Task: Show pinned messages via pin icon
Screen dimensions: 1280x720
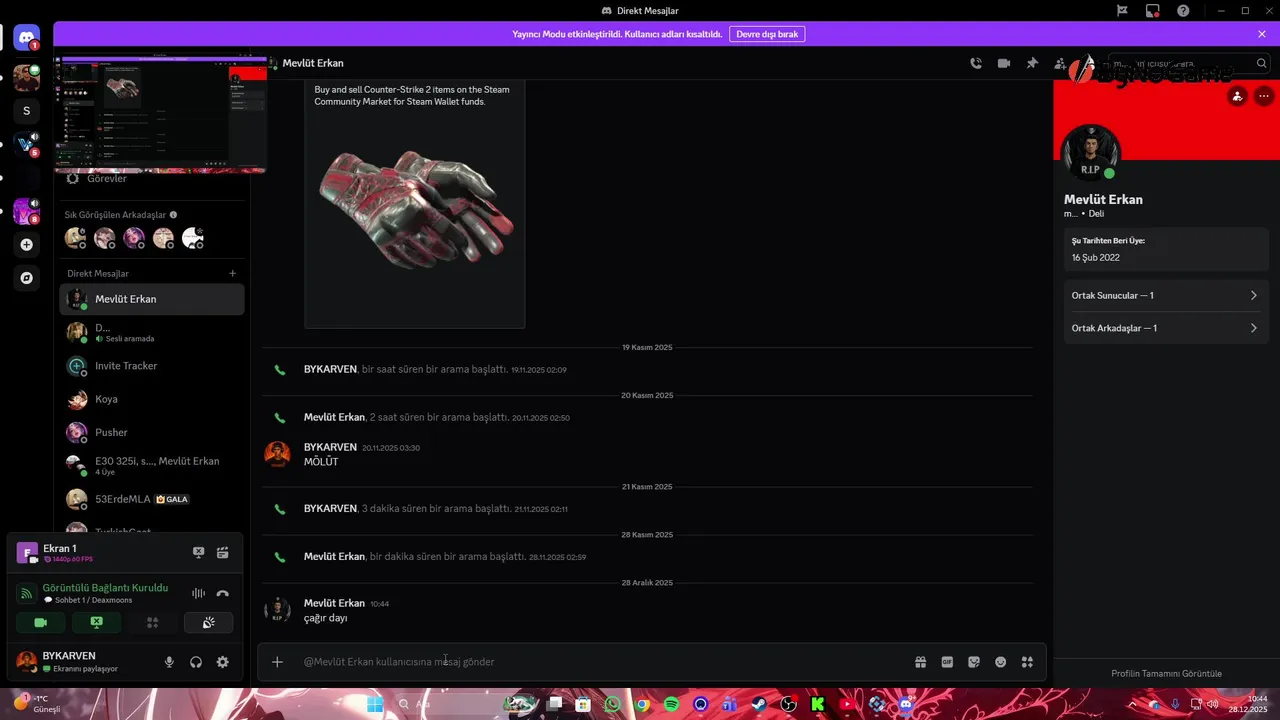Action: [x=1032, y=63]
